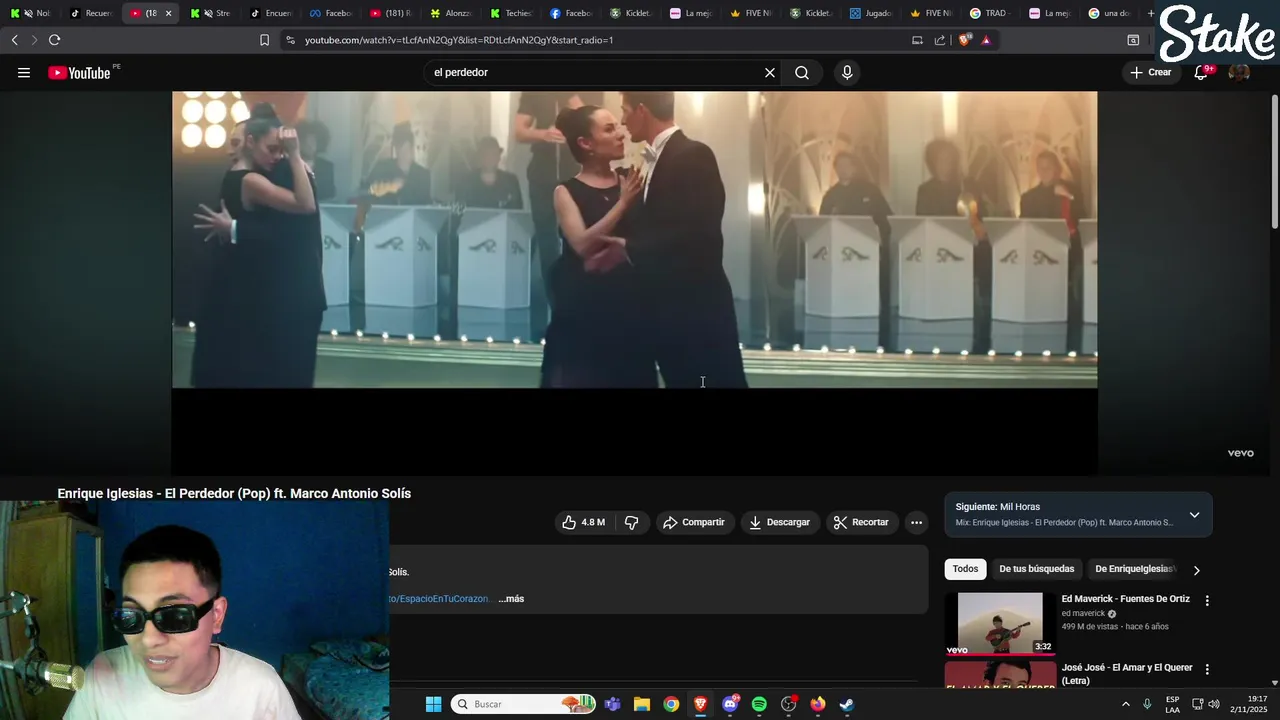
Task: Dislike the video with thumbs down
Action: click(631, 522)
